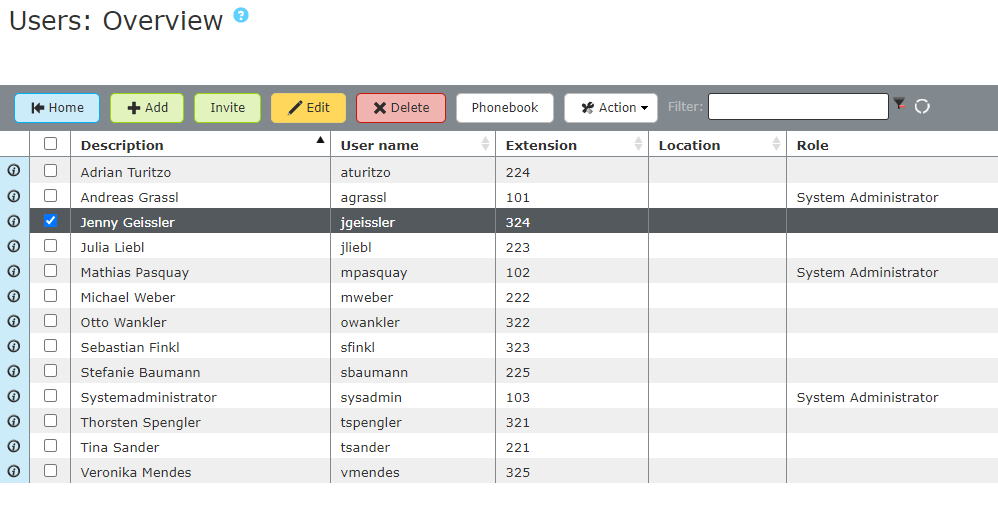998x505 pixels.
Task: Open the help icon beside Users: Overview
Action: pos(241,15)
